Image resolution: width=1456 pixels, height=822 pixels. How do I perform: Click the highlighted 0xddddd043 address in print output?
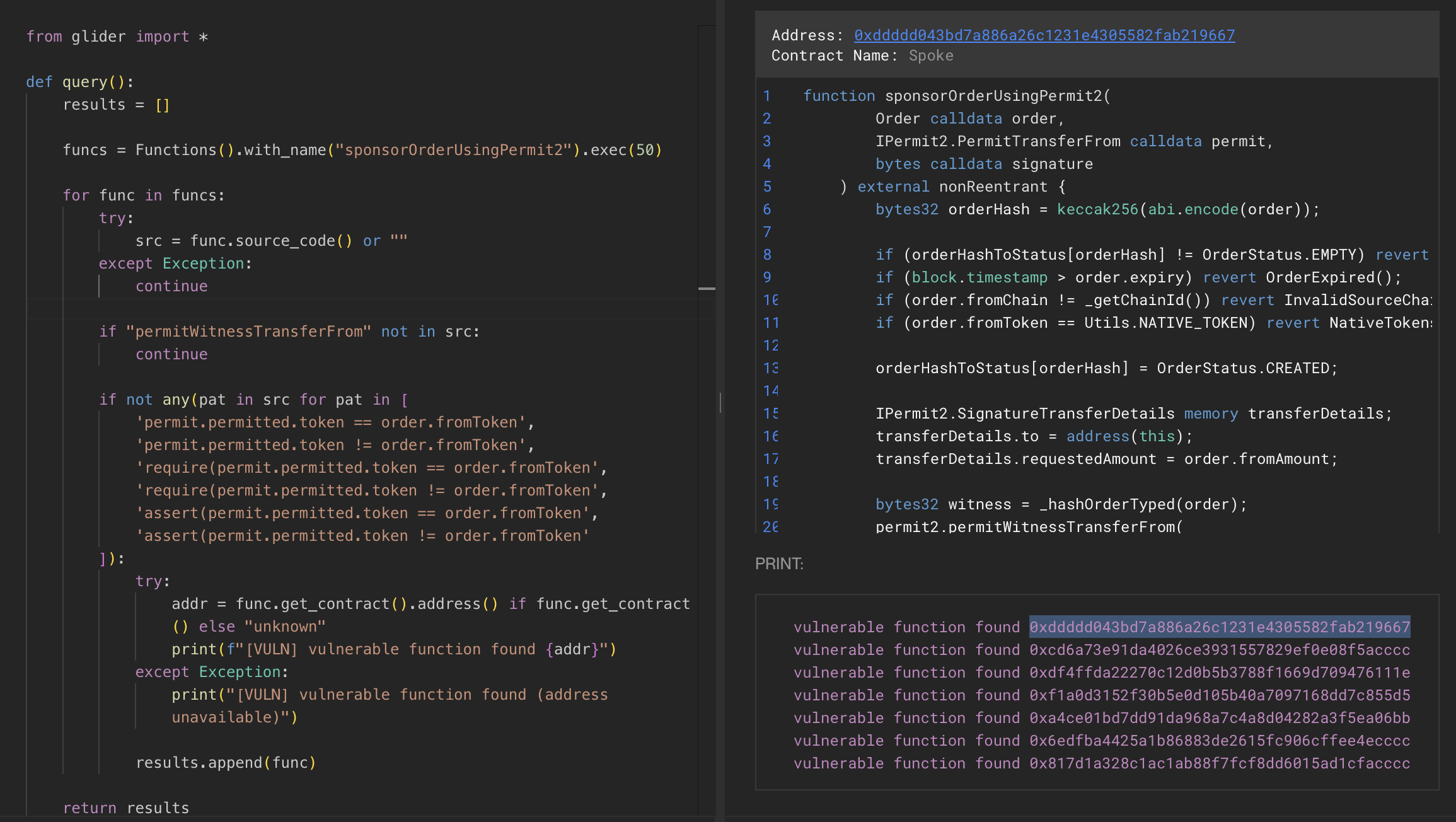coord(1219,627)
